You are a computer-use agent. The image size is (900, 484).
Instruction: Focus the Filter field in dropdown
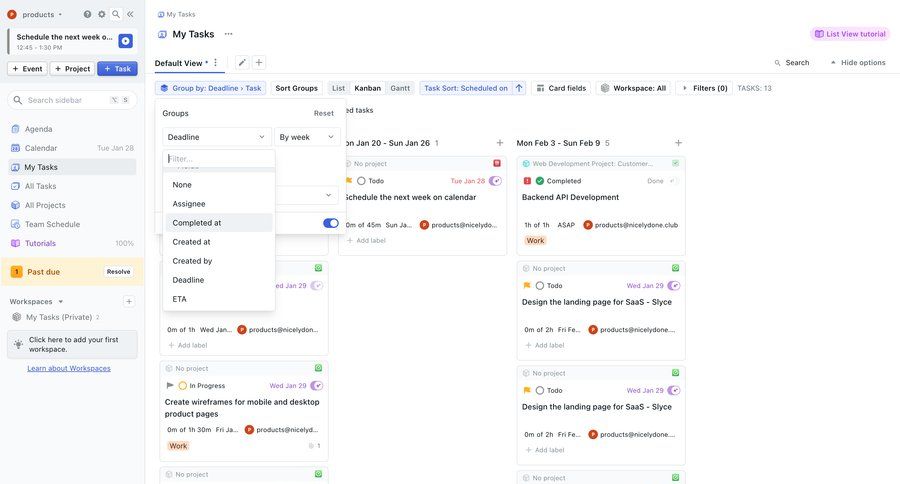pyautogui.click(x=219, y=158)
